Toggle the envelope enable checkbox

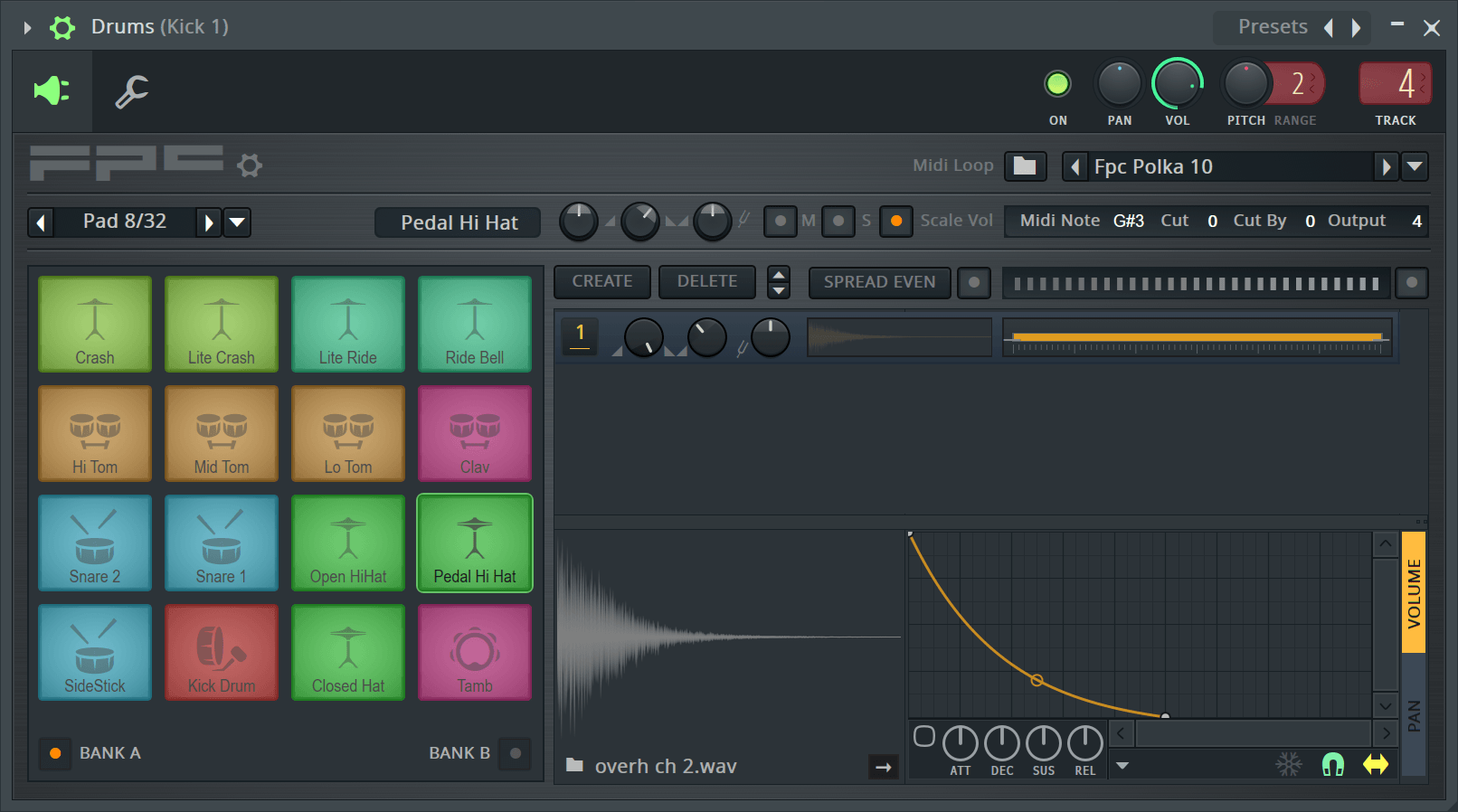click(x=923, y=736)
